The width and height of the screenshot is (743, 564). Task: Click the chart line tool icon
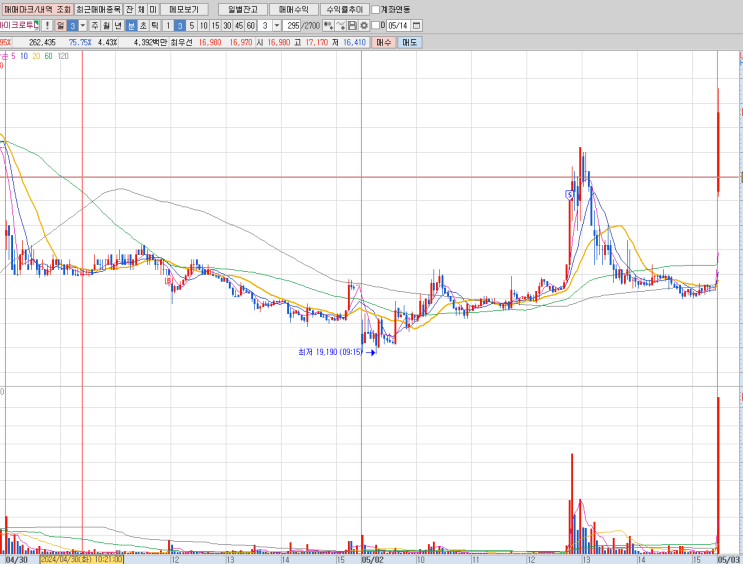[x=340, y=25]
